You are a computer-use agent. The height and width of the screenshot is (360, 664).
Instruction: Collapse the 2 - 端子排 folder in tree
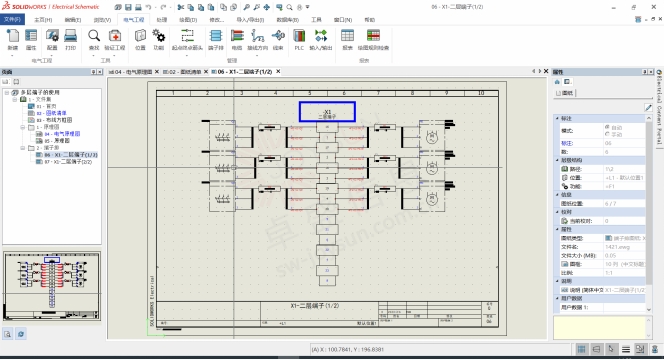(23, 148)
